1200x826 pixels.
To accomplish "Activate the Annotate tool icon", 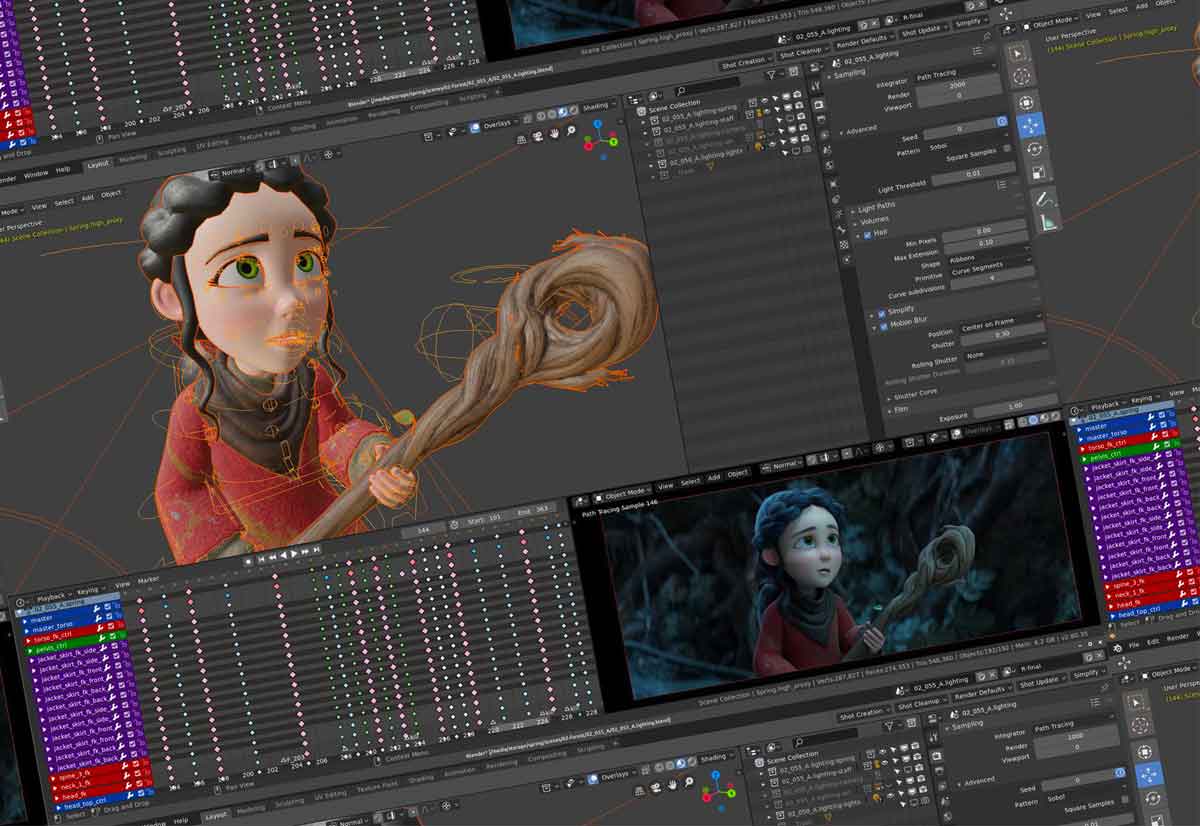I will pos(1045,199).
